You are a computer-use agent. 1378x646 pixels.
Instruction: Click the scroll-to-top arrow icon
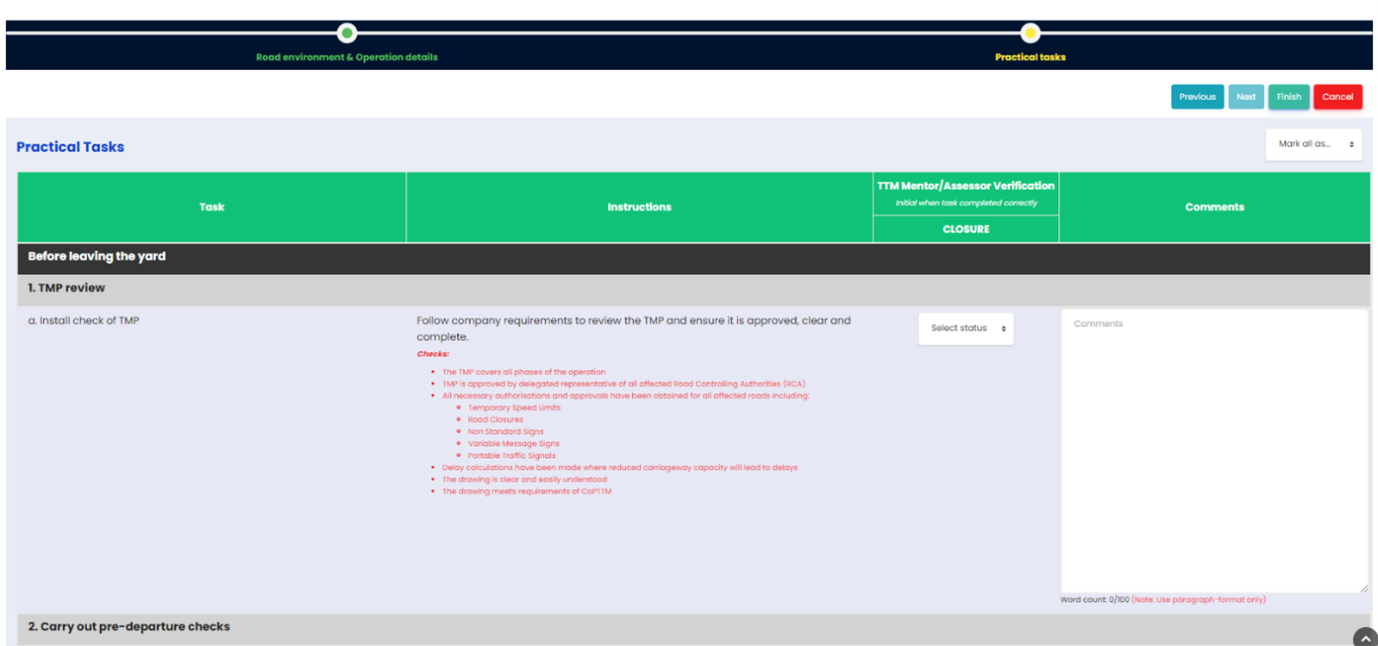pos(1365,638)
